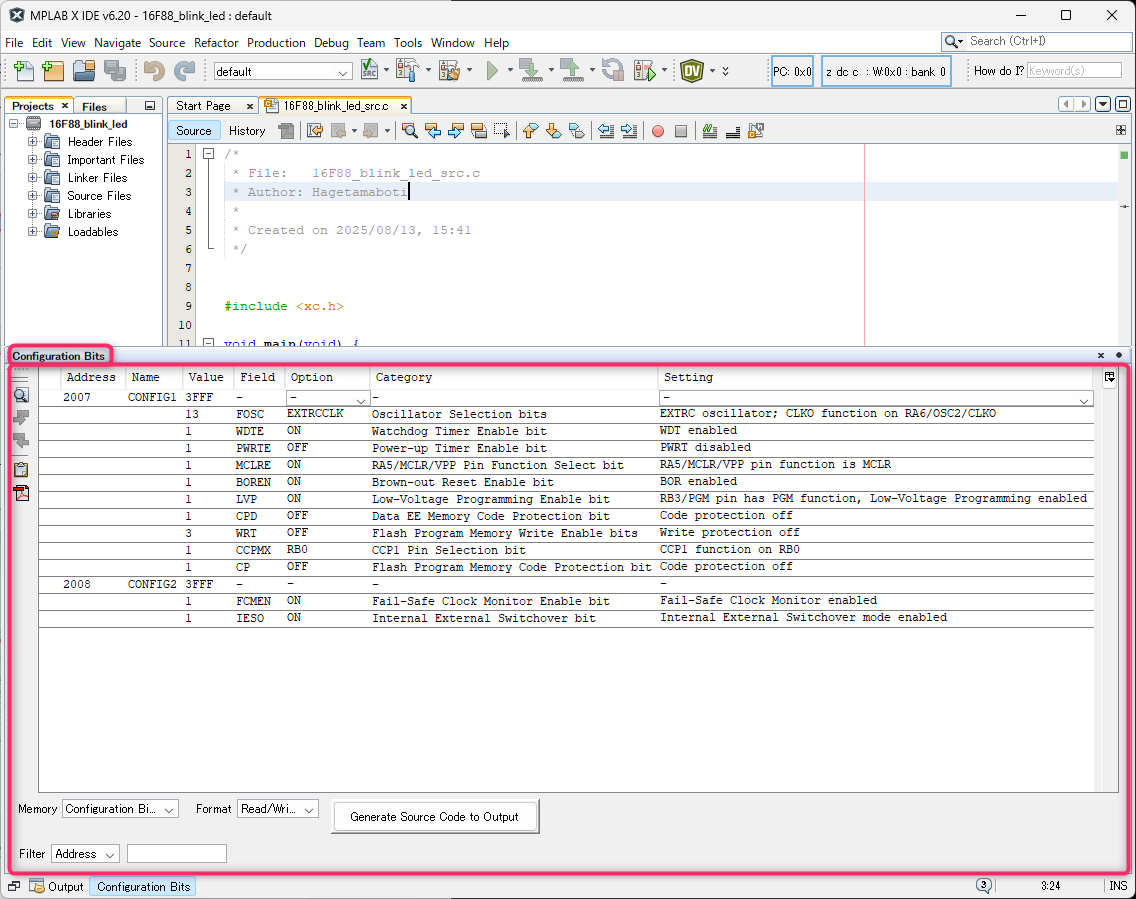The width and height of the screenshot is (1136, 899).
Task: Open the Memory dropdown set to Configuration Bits
Action: point(120,809)
